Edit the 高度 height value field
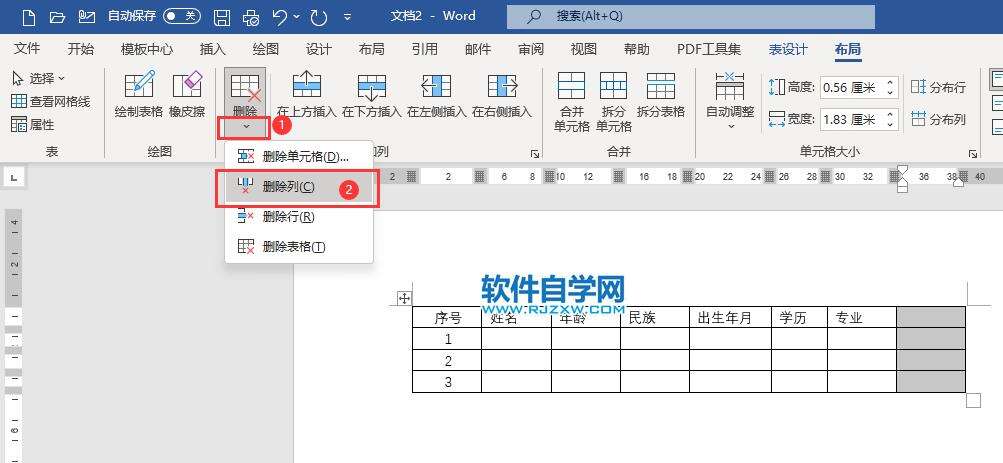 pyautogui.click(x=851, y=88)
